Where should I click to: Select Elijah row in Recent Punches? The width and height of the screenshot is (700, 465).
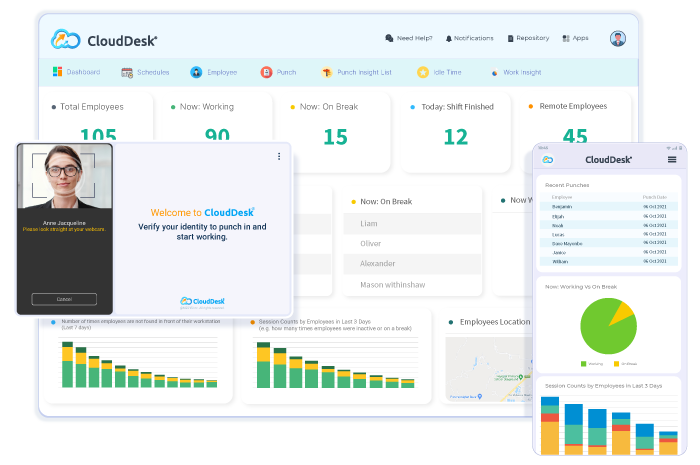pos(609,216)
